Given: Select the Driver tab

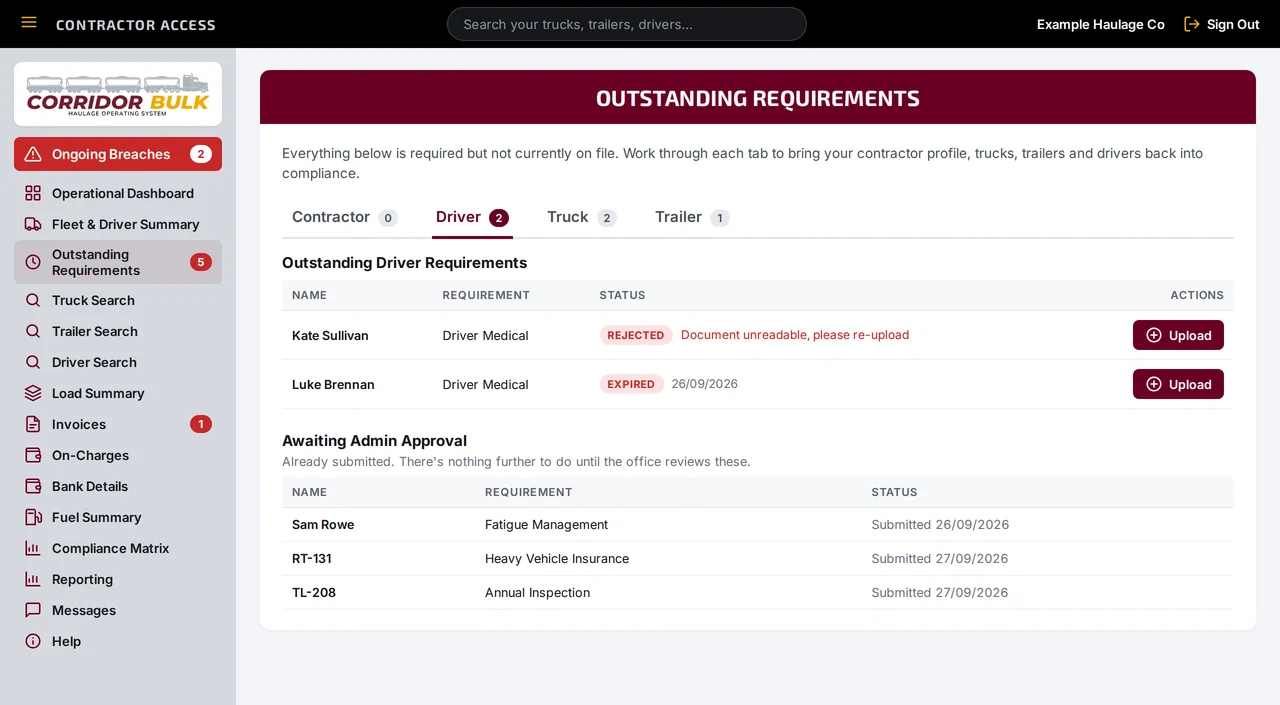Looking at the screenshot, I should click(472, 217).
